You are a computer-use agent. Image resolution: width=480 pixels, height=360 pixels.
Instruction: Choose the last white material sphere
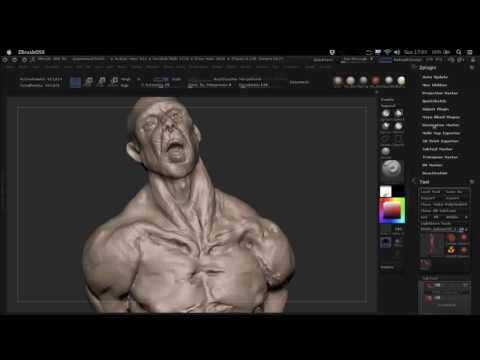[401, 81]
